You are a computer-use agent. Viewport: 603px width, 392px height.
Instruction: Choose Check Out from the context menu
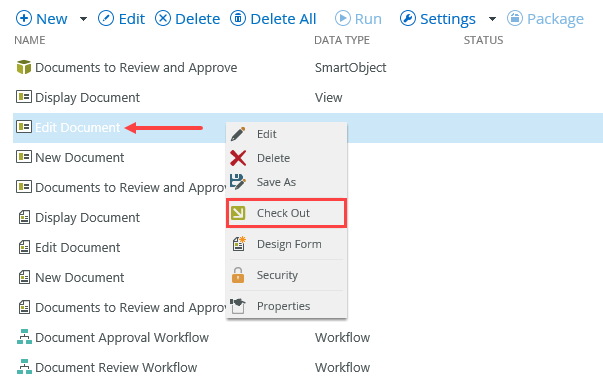point(287,213)
